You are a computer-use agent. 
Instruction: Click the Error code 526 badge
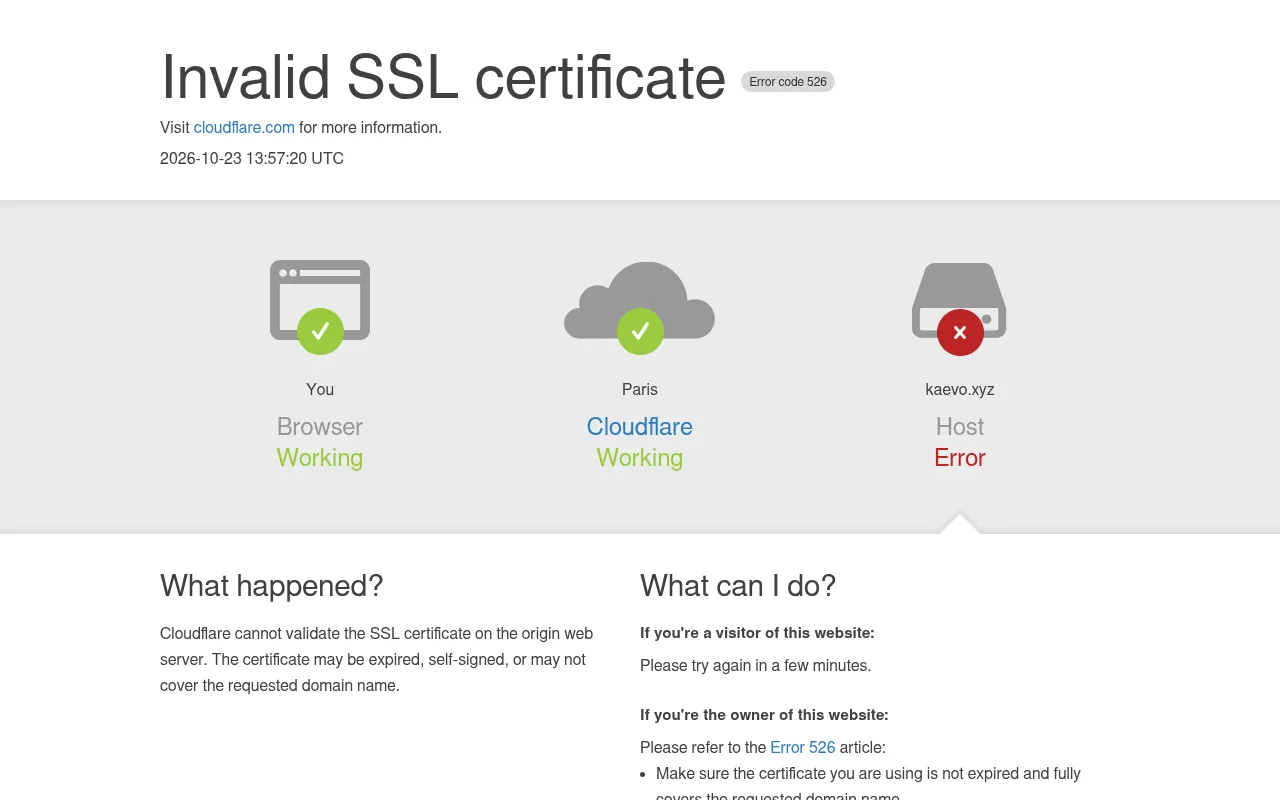[x=788, y=82]
